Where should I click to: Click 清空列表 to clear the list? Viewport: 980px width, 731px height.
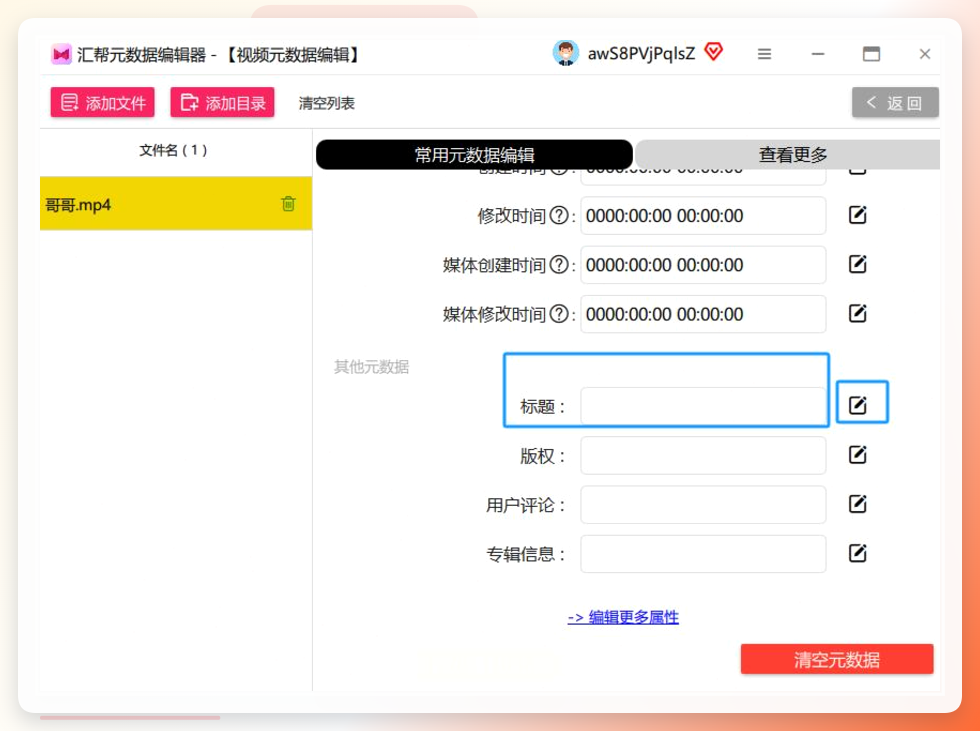(326, 103)
